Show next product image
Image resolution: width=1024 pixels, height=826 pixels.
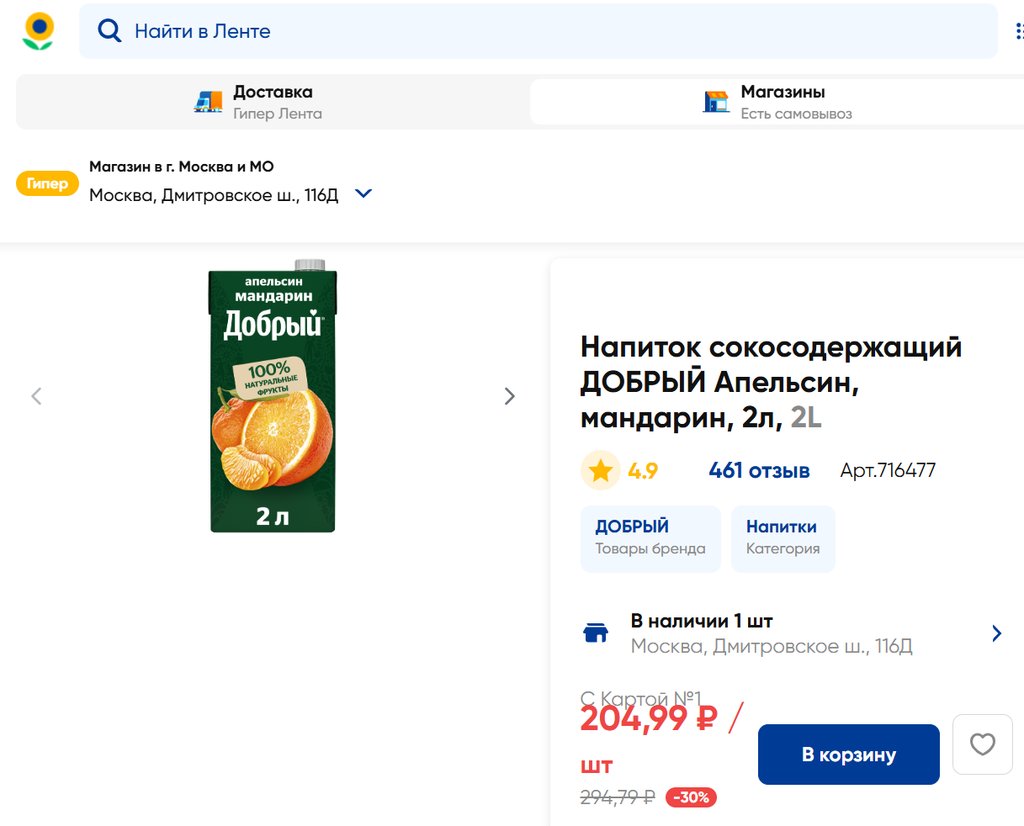coord(509,396)
